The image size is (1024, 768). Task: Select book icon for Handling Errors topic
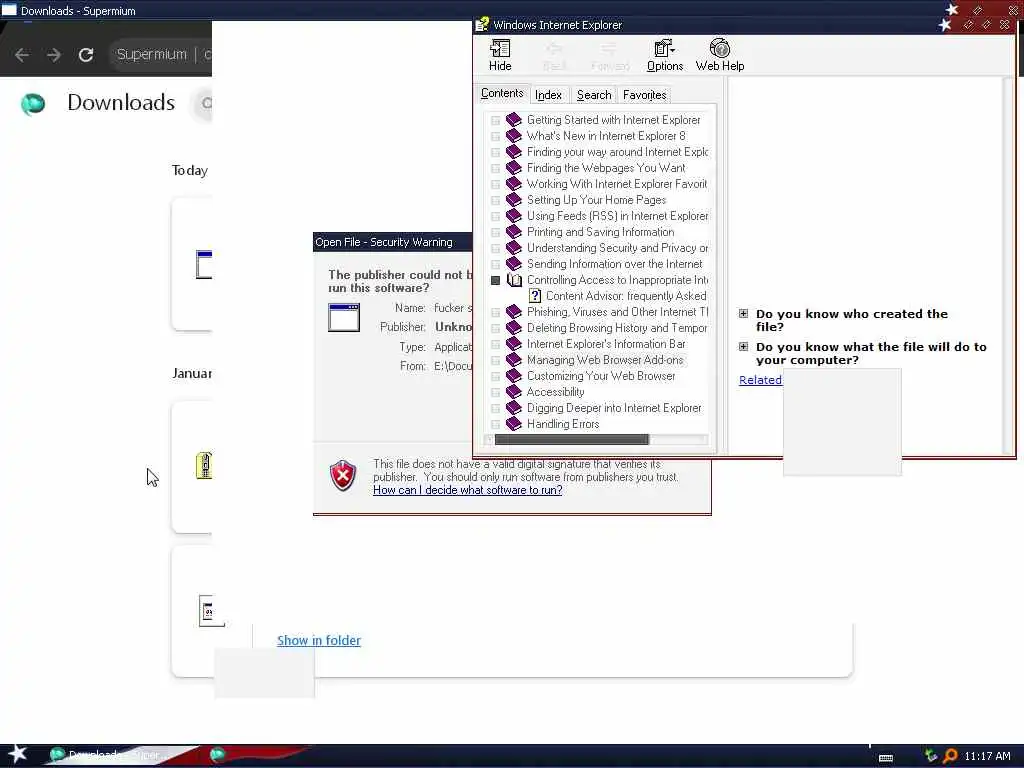[x=514, y=424]
